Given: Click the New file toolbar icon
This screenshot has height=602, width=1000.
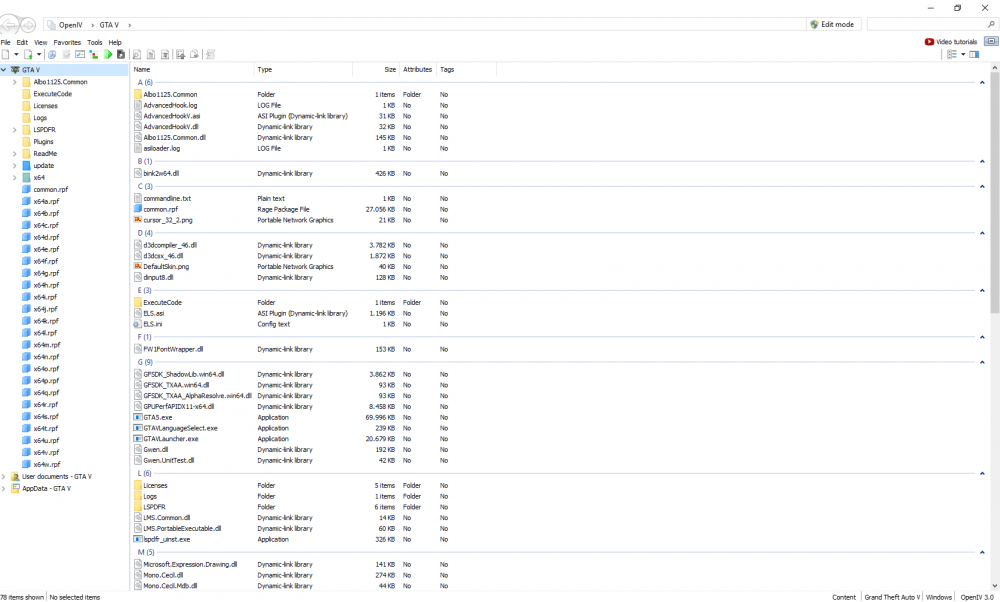Looking at the screenshot, I should [x=5, y=54].
